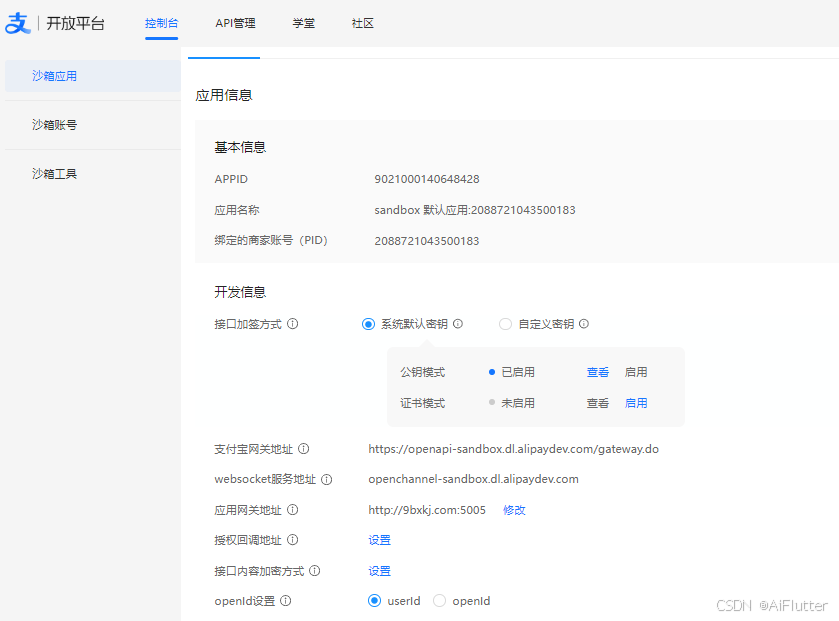Click info icon beside 应用网关地址
This screenshot has width=839, height=621.
coord(293,510)
